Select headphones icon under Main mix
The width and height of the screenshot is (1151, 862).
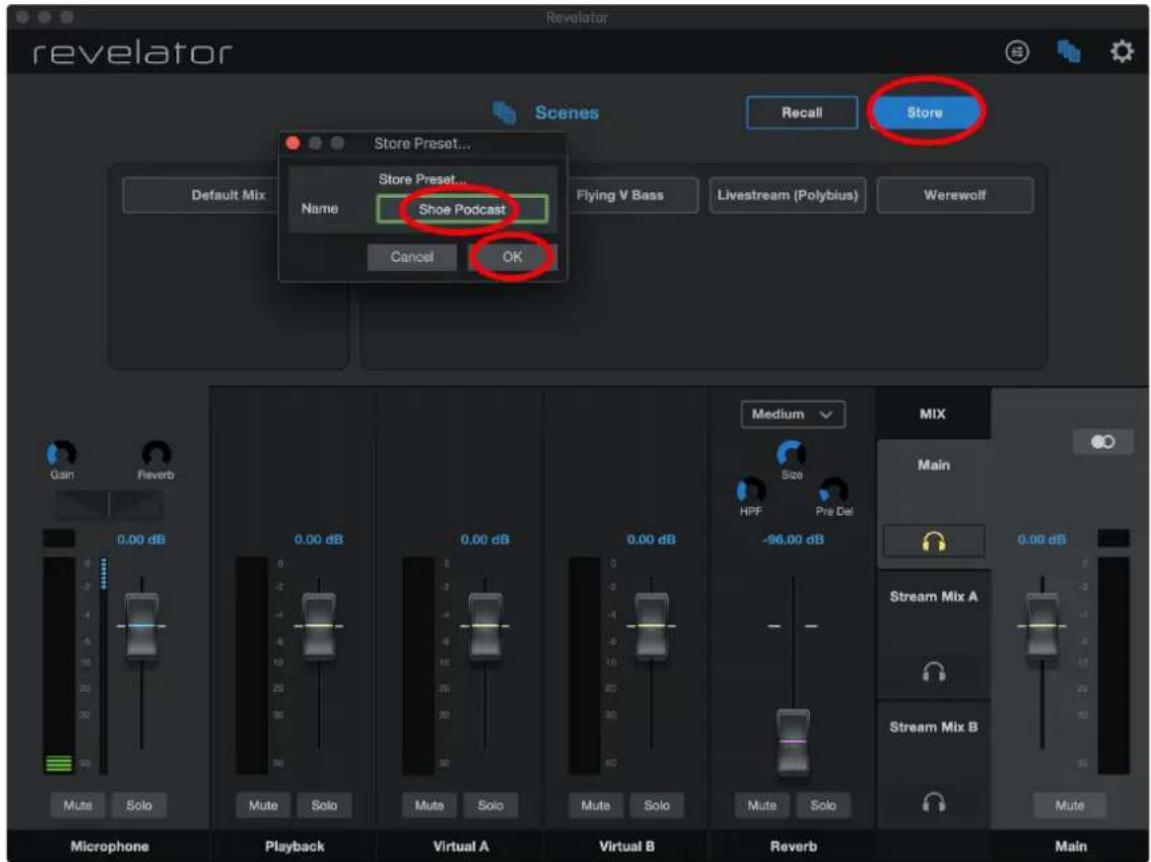coord(934,542)
